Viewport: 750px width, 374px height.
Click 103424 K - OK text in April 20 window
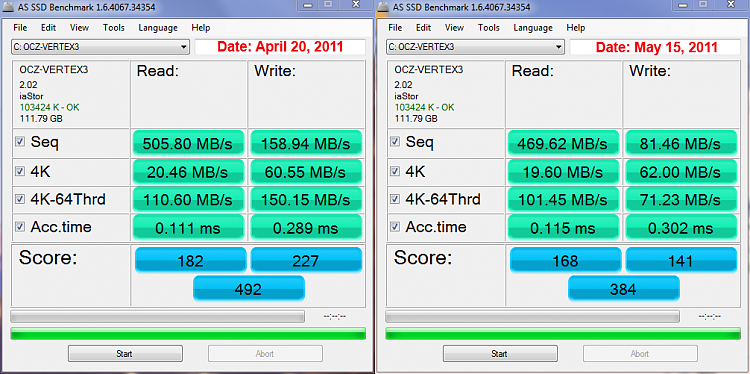pos(49,108)
